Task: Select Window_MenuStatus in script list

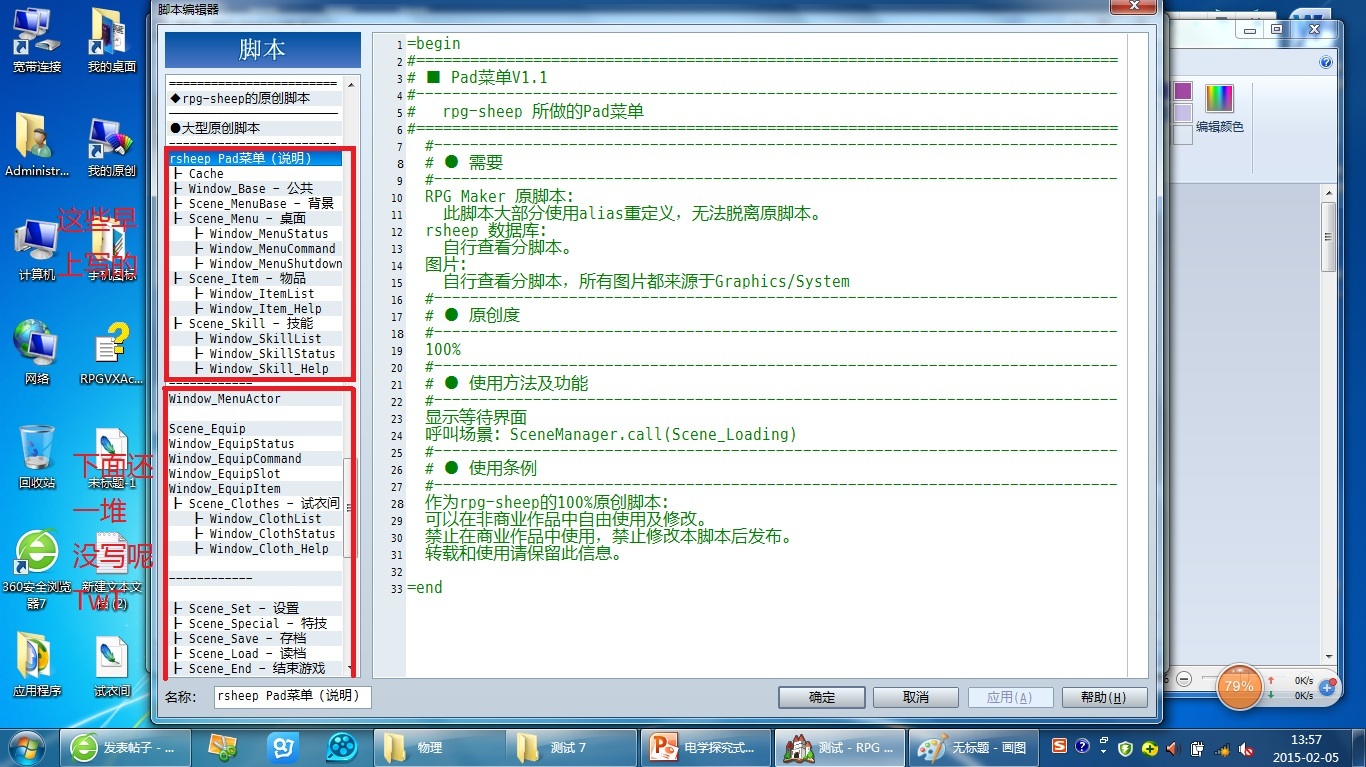Action: tap(255, 233)
